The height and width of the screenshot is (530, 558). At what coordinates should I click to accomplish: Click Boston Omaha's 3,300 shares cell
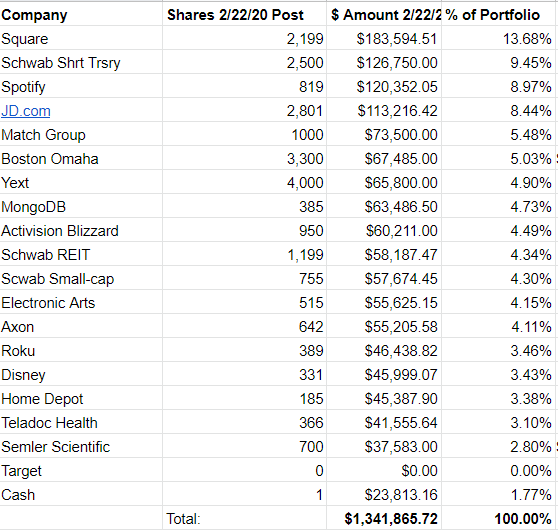(244, 159)
